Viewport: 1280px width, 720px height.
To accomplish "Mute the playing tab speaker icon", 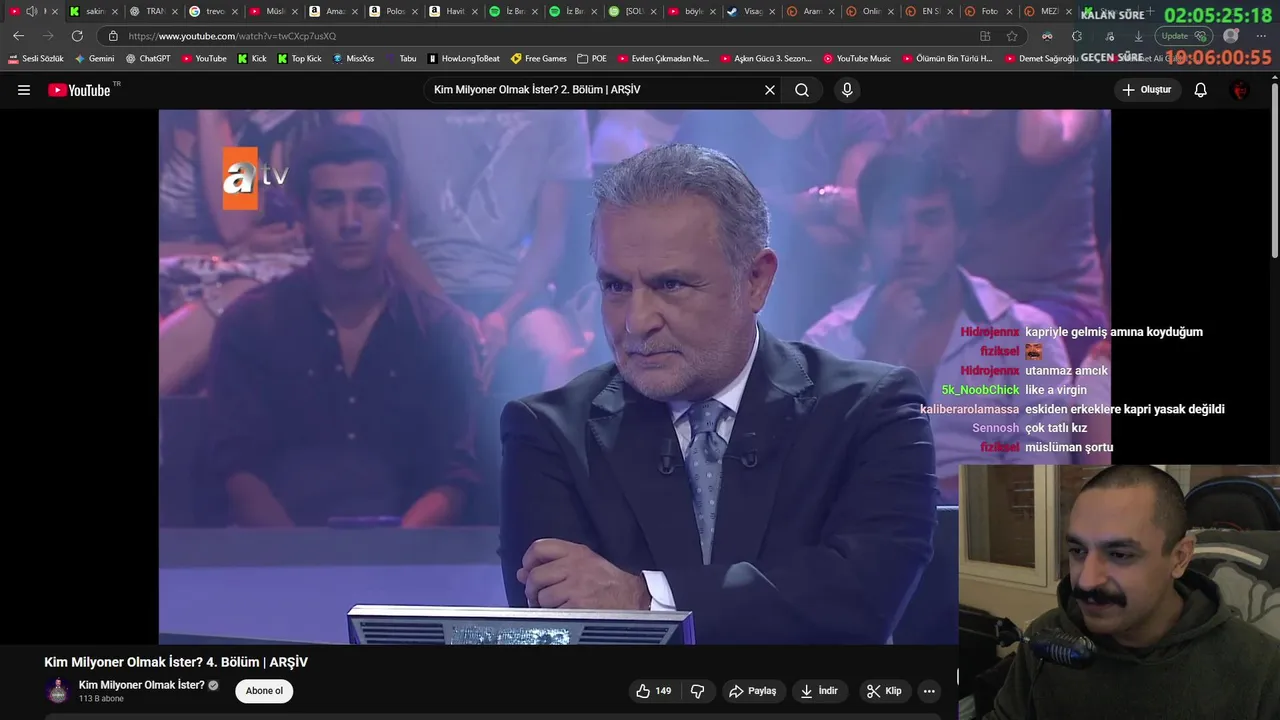I will 31,11.
